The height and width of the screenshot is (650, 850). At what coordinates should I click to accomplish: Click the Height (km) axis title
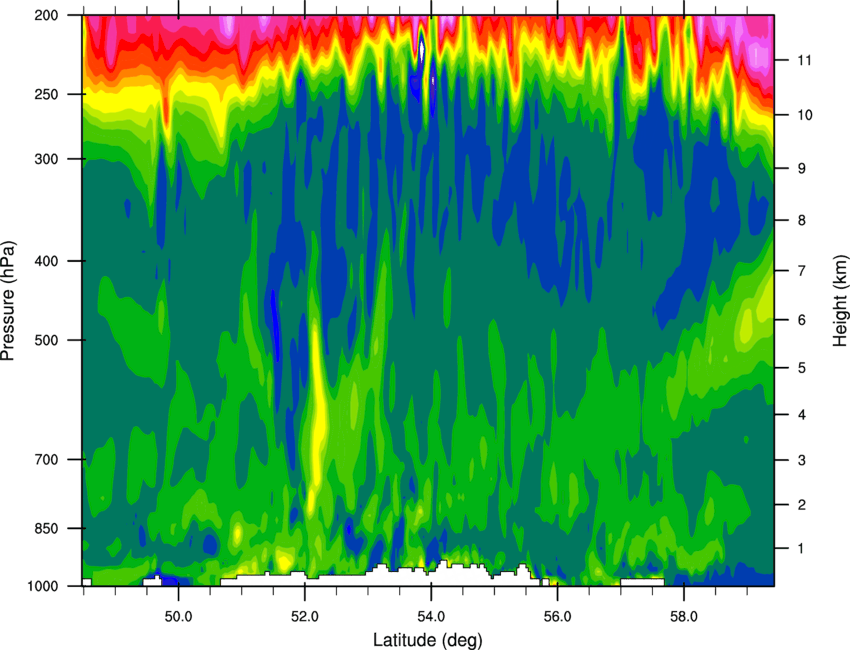pos(839,301)
